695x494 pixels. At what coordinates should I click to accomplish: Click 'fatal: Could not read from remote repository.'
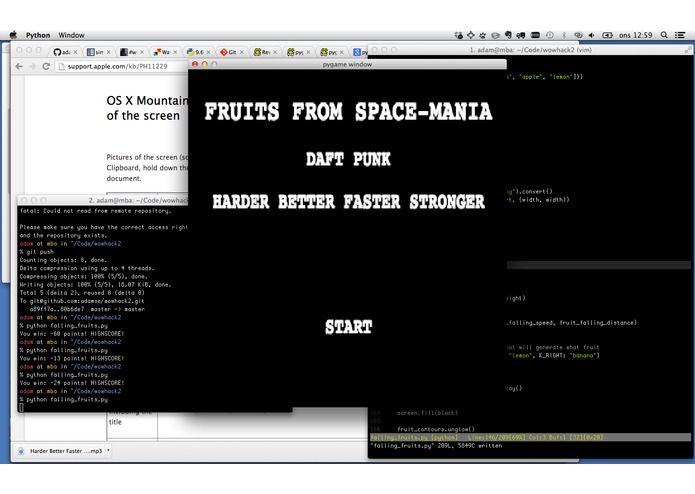95,211
